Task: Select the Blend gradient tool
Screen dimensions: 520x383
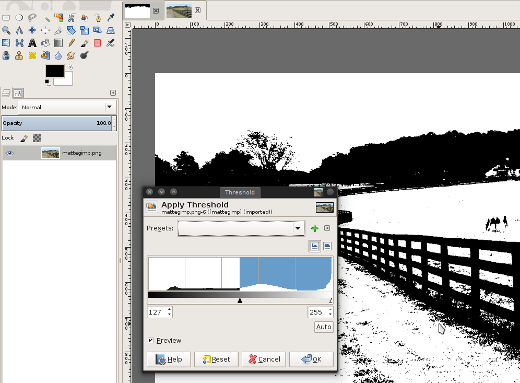Action: tap(58, 43)
